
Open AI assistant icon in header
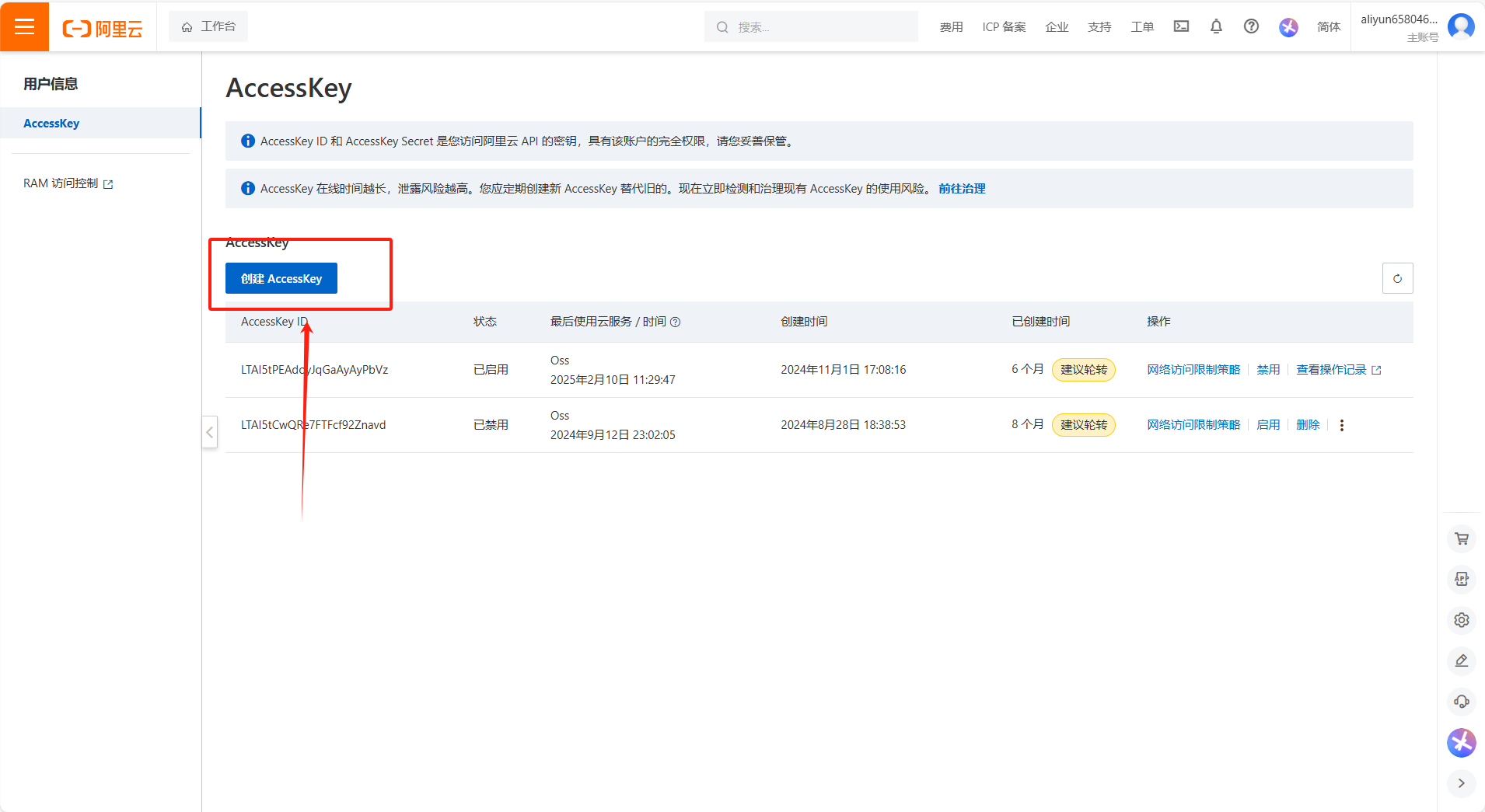click(x=1288, y=27)
